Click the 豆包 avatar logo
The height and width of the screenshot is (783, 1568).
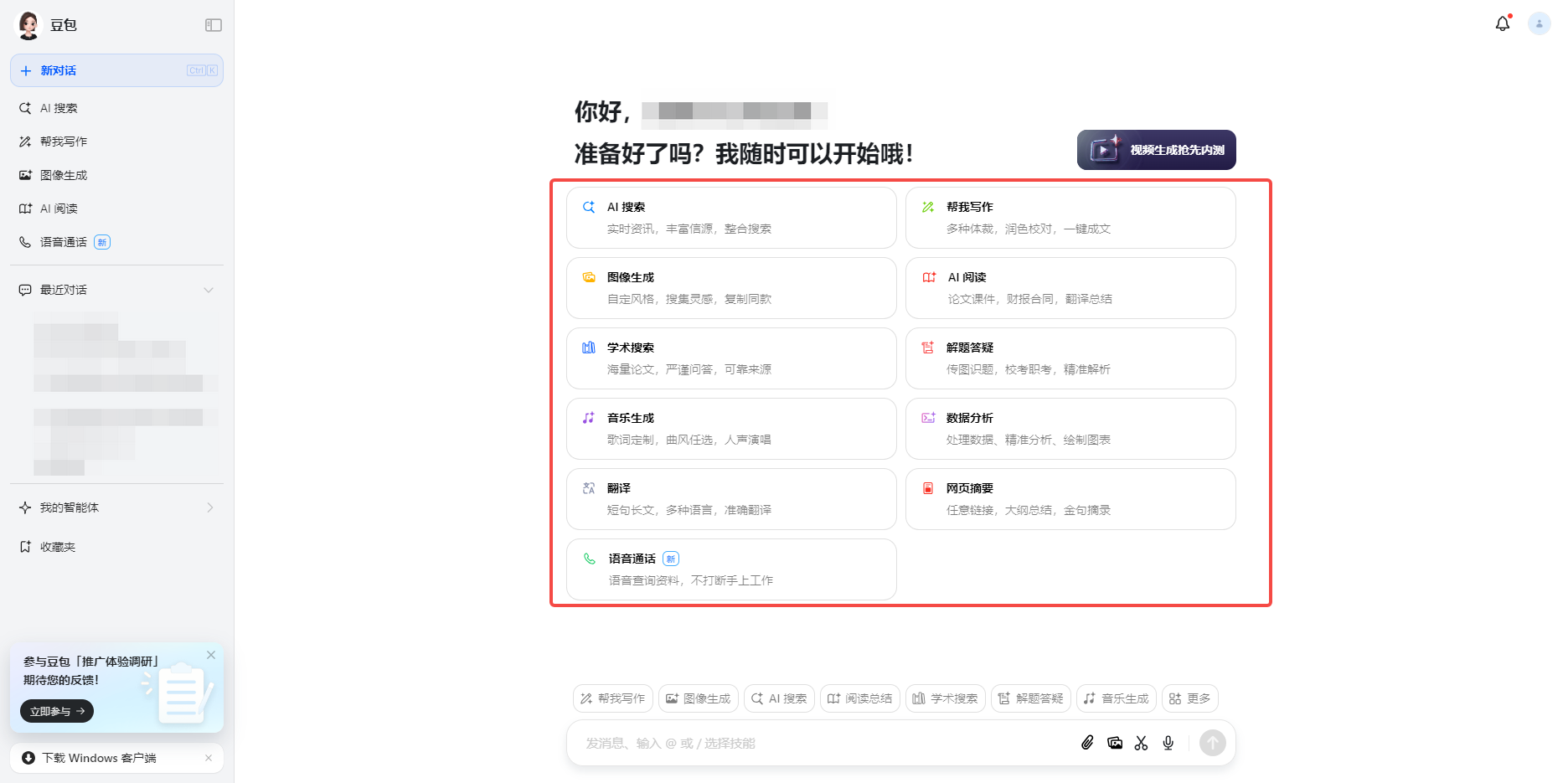click(28, 25)
